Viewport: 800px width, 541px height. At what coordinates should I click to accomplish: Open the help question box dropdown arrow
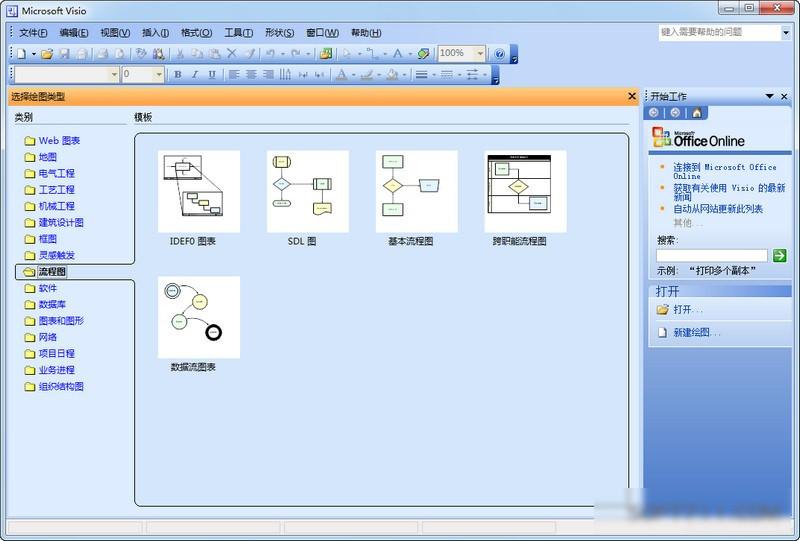(786, 32)
